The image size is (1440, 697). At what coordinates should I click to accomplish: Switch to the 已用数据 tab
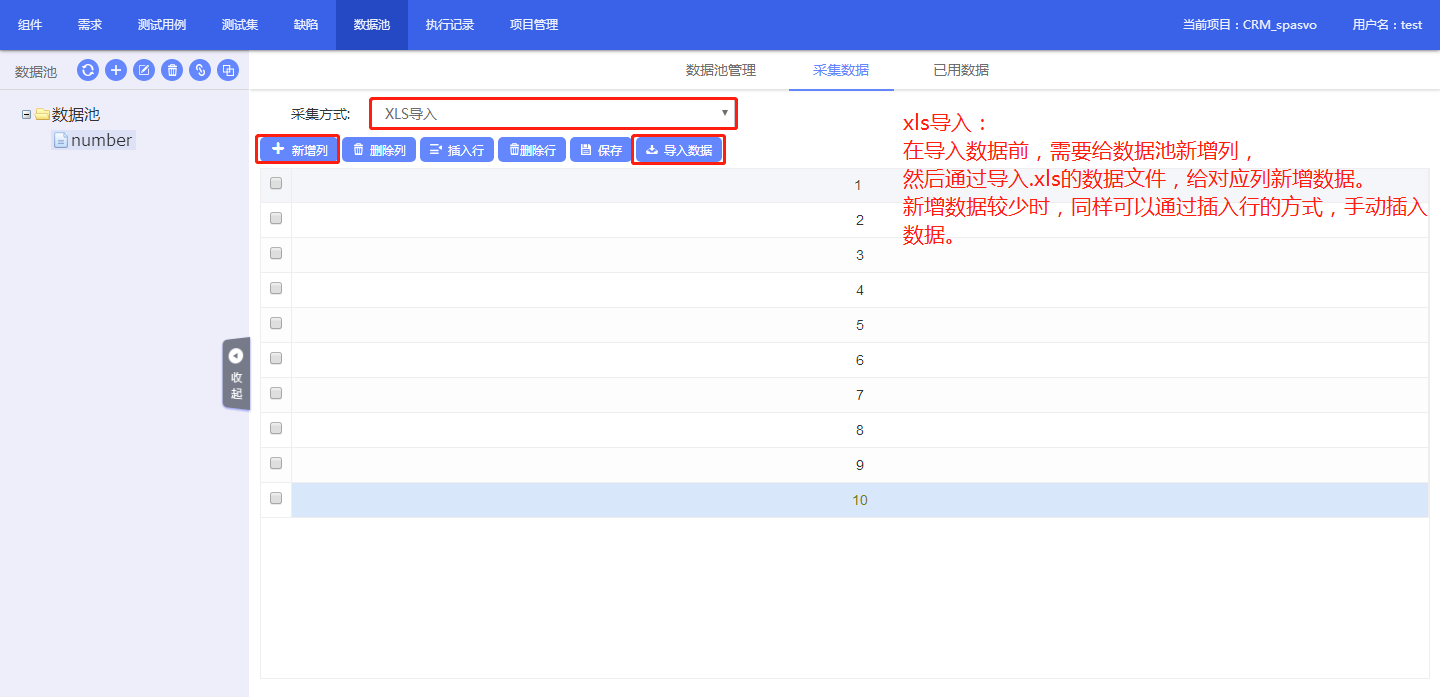click(x=961, y=70)
